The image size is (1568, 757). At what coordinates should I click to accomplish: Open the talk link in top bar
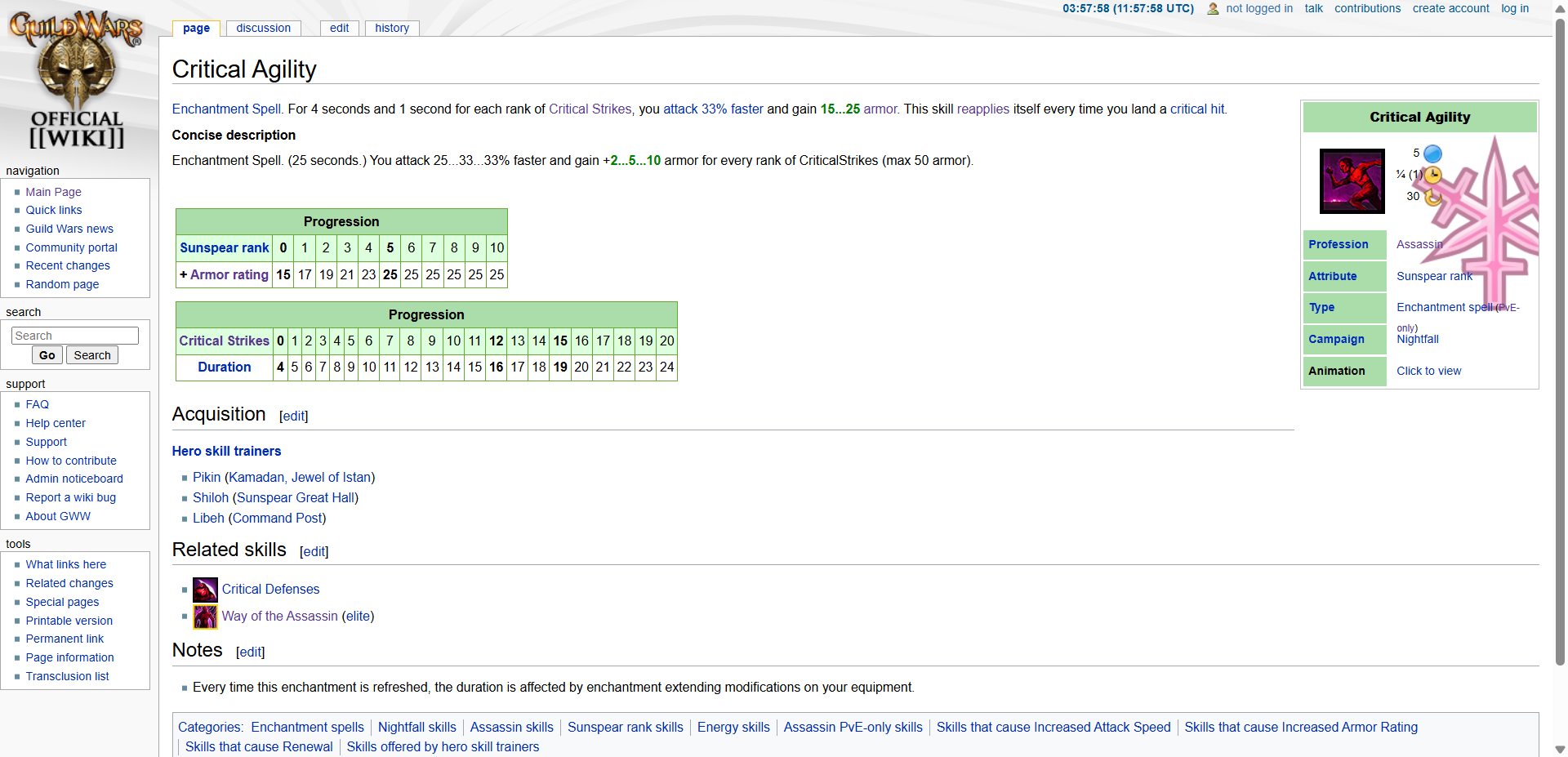coord(1313,8)
